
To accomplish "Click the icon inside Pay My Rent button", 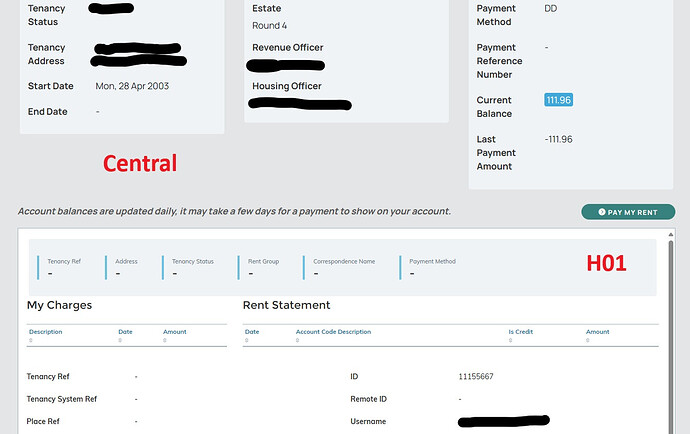I will (600, 212).
